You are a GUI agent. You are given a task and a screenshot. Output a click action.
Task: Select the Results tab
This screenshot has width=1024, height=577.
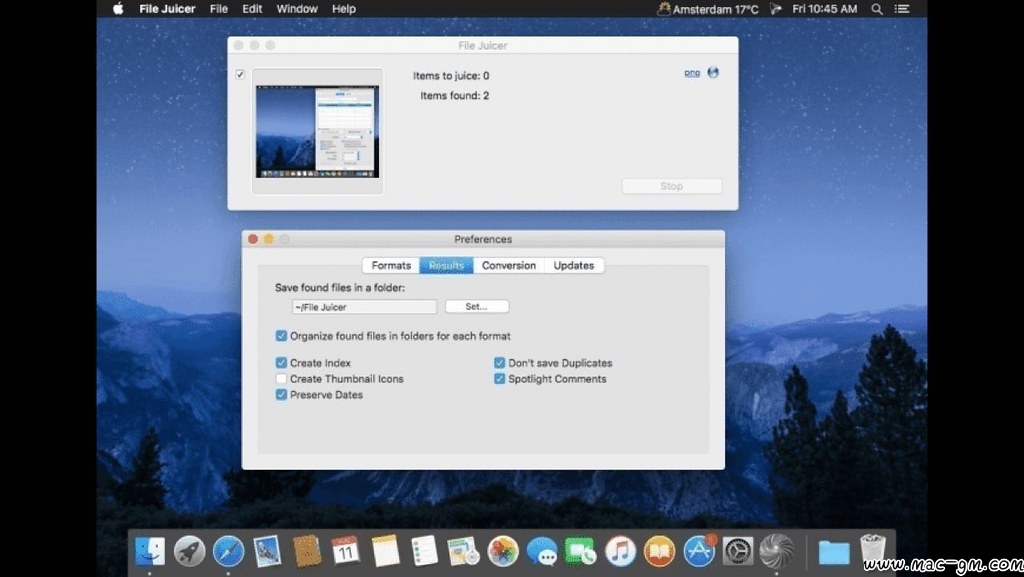tap(447, 265)
